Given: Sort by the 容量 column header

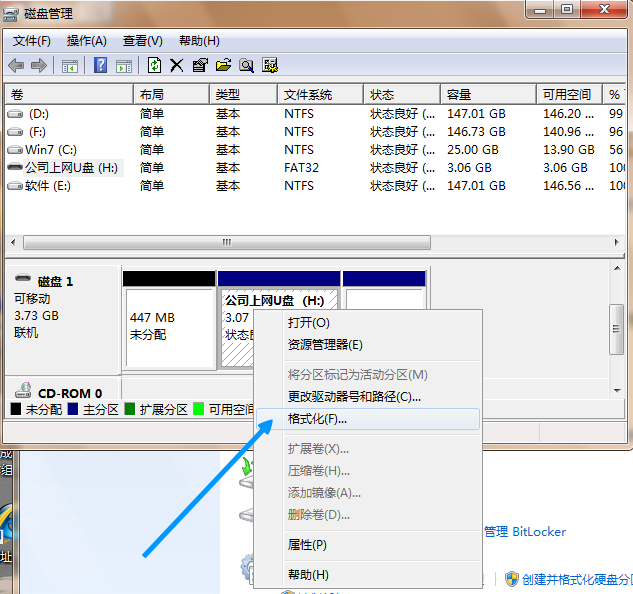Looking at the screenshot, I should [x=488, y=95].
